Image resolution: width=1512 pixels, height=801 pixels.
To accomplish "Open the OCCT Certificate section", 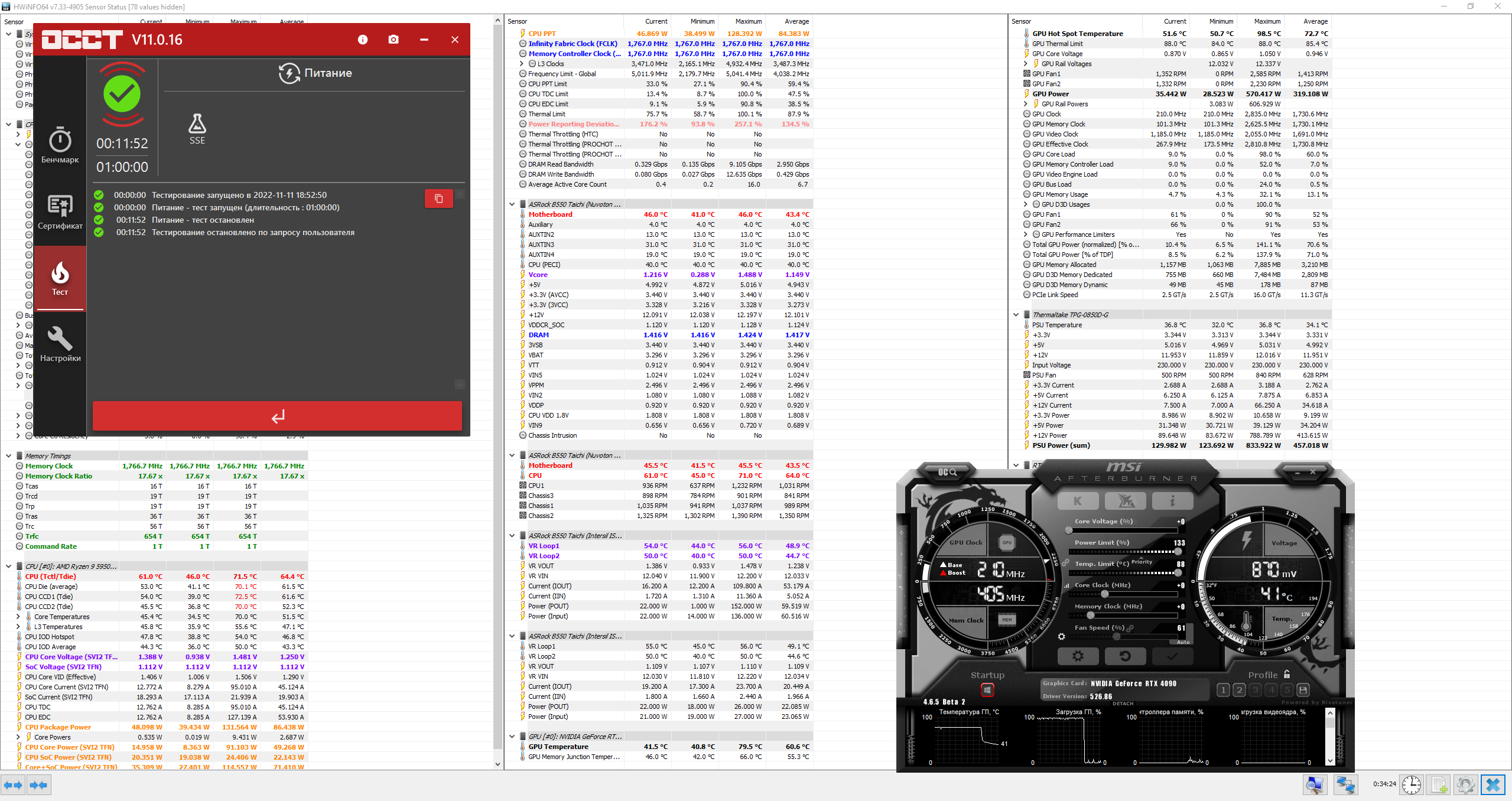I will 60,211.
